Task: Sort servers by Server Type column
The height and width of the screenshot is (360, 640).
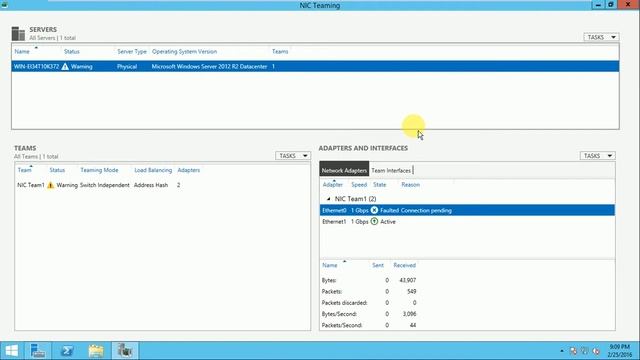Action: [x=132, y=51]
